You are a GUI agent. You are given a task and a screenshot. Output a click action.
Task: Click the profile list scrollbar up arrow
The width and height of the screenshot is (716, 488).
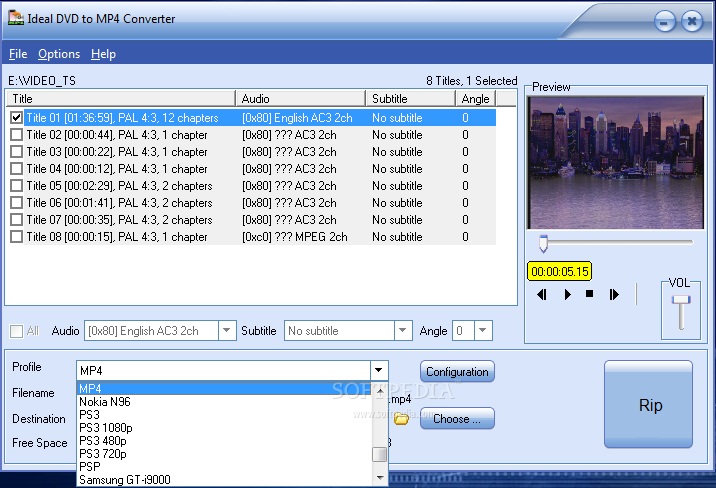380,391
